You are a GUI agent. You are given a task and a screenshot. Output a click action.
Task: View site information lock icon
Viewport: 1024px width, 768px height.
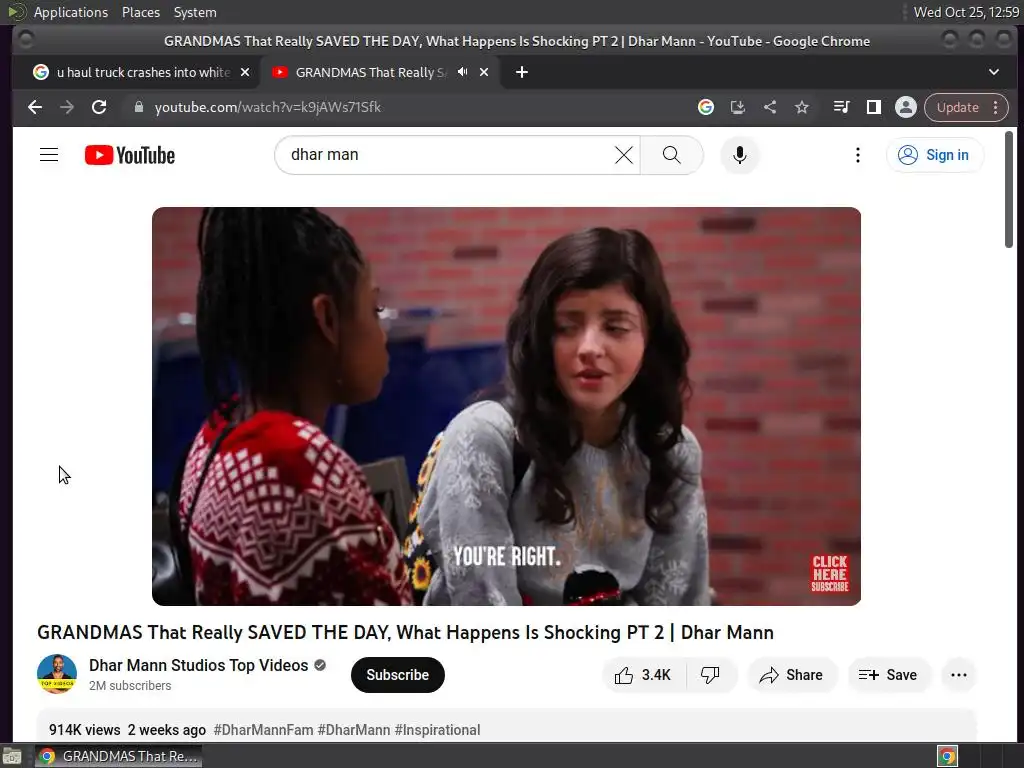tap(138, 107)
